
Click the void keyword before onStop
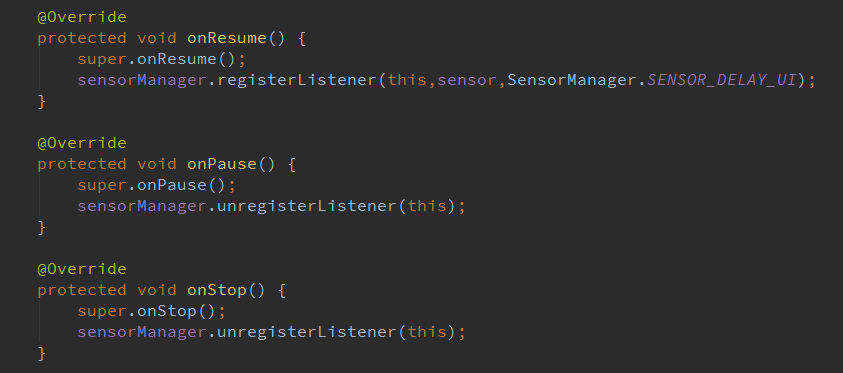157,290
